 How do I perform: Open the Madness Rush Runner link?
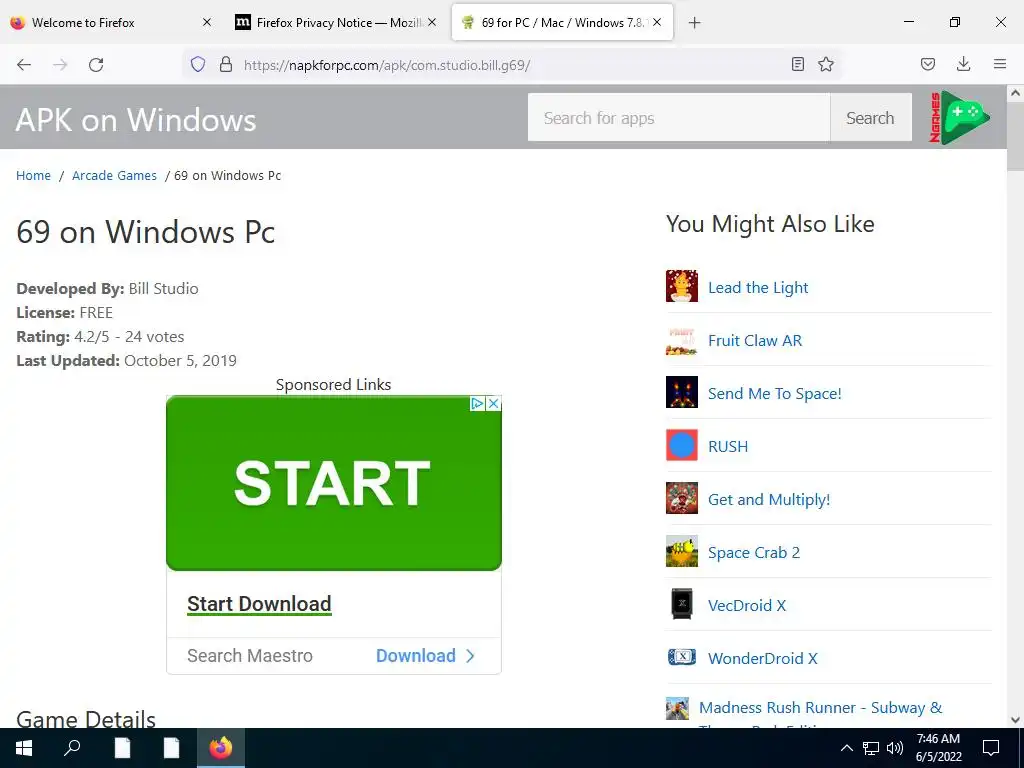[820, 708]
